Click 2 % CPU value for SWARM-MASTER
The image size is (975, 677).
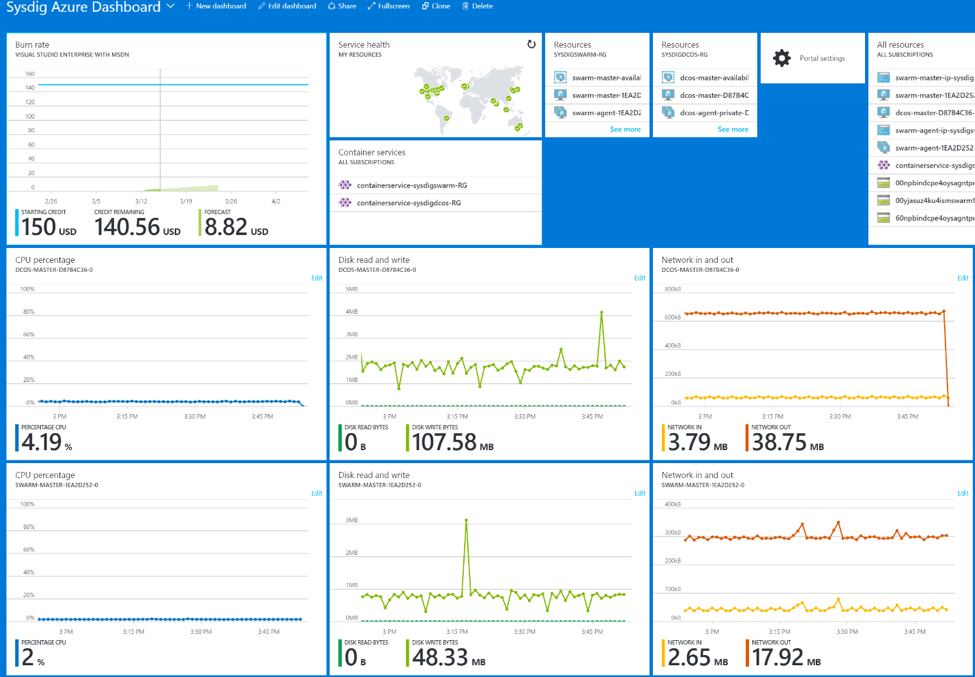[x=33, y=658]
